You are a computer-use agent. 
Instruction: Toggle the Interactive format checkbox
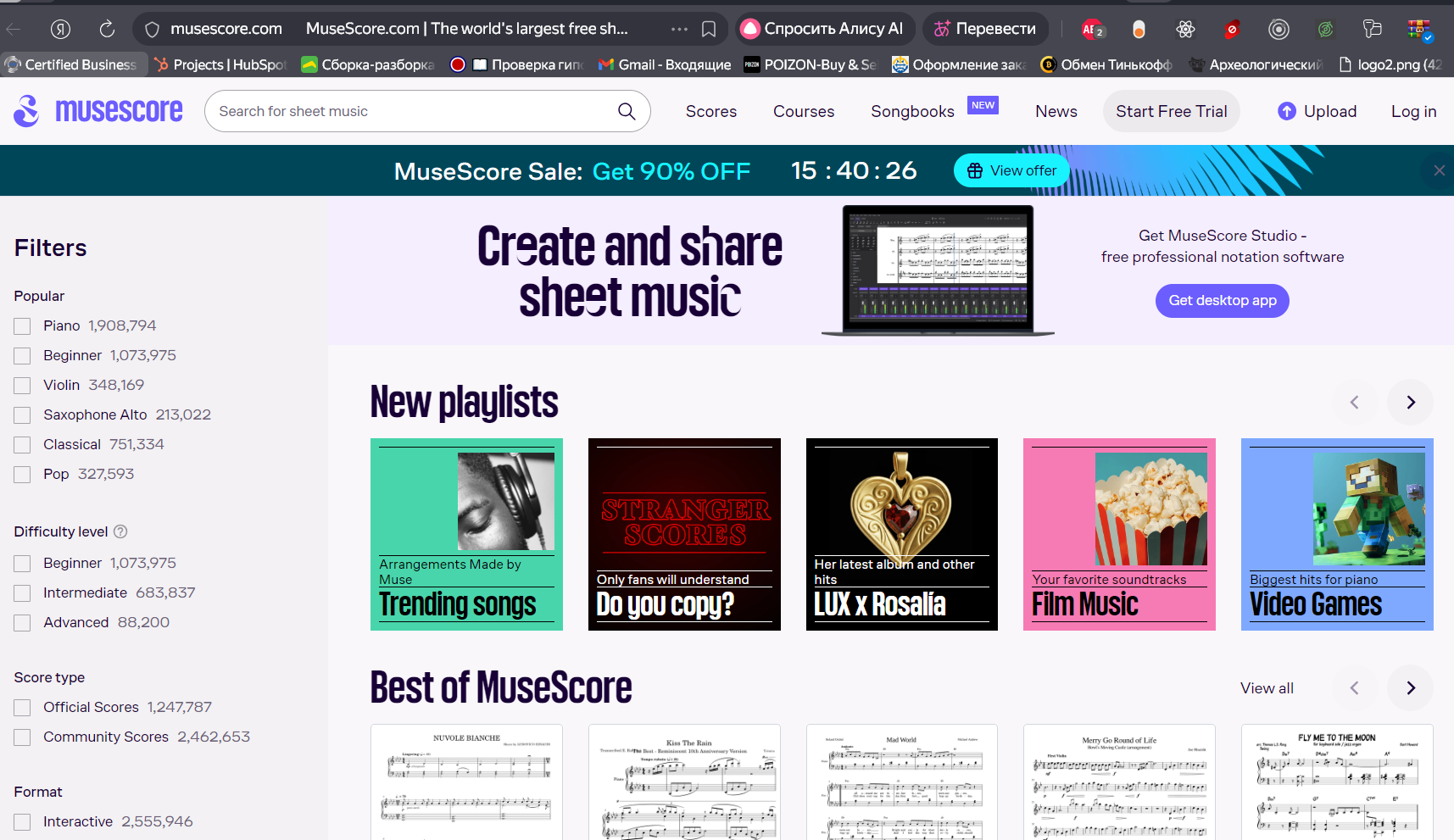(x=22, y=822)
